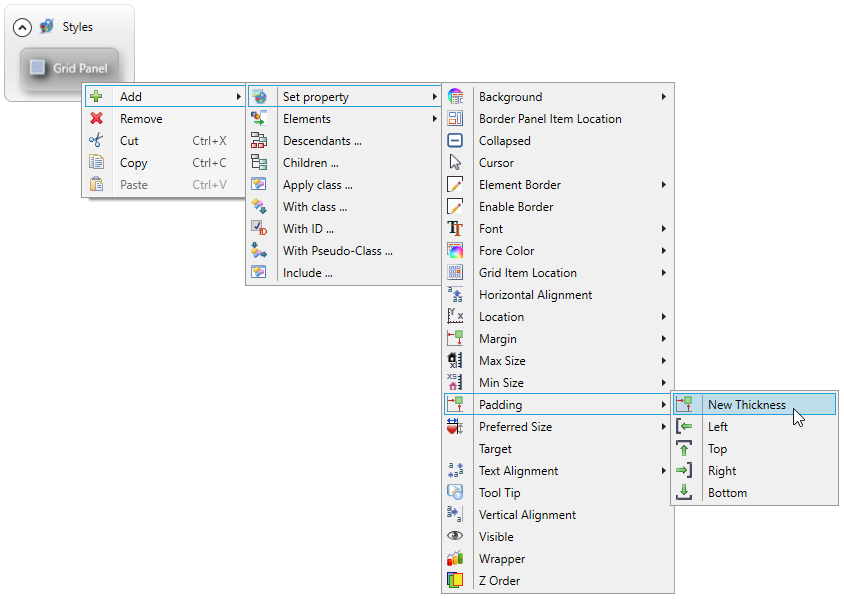Select New Thickness from Padding submenu
The height and width of the screenshot is (599, 844).
(x=746, y=405)
